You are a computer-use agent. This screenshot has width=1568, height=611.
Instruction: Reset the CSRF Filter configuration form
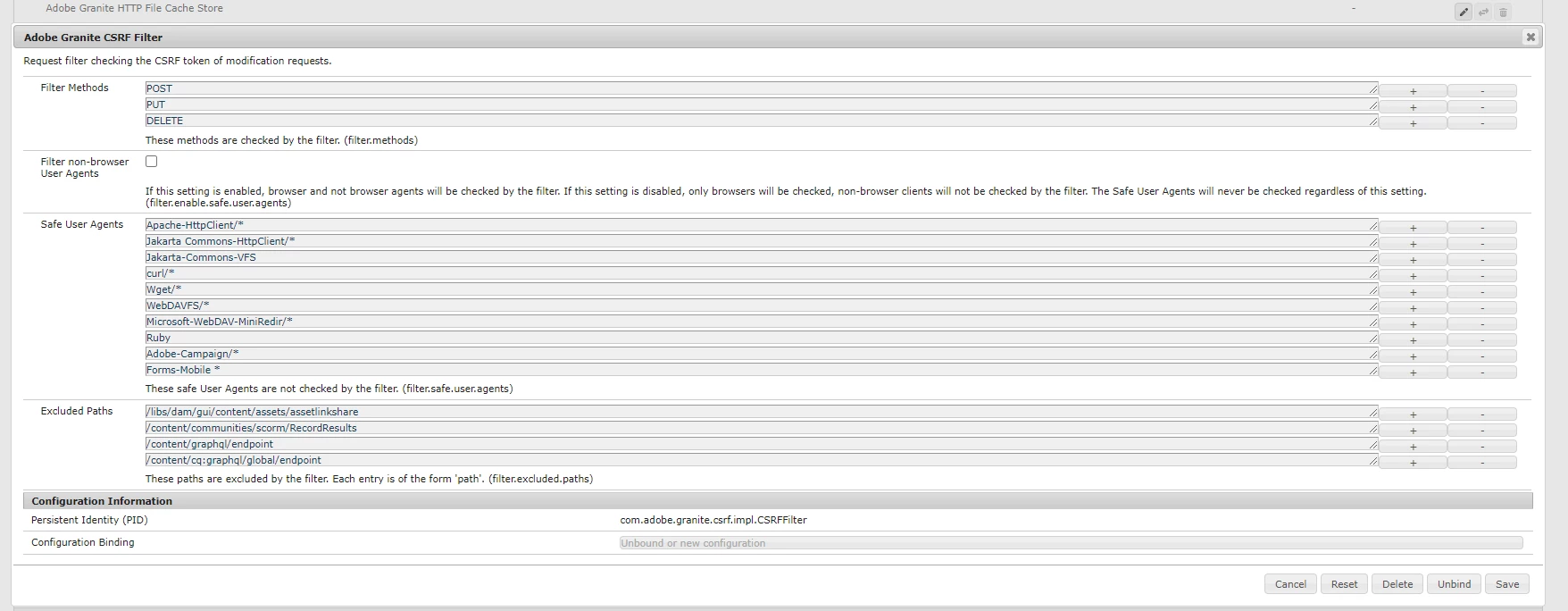pyautogui.click(x=1344, y=584)
